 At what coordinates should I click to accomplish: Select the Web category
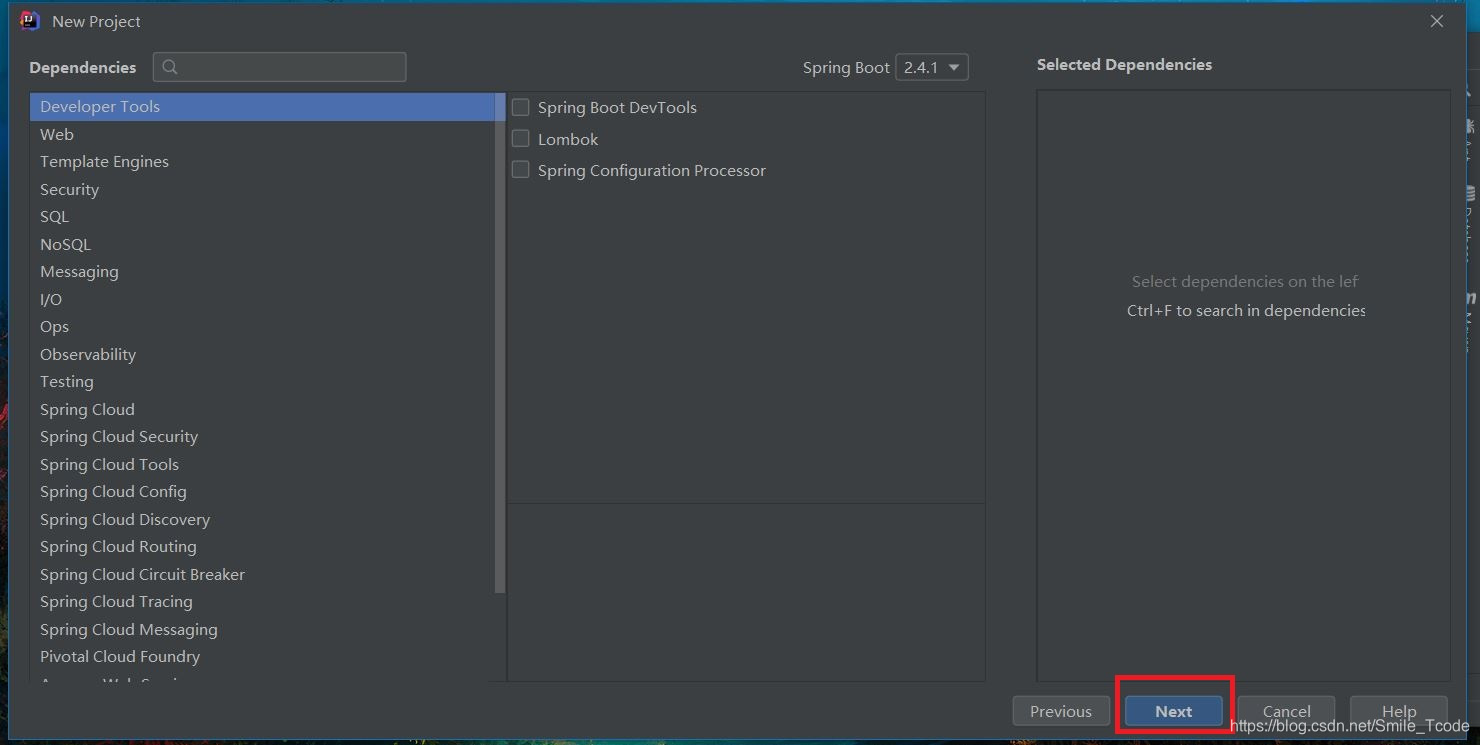[x=262, y=134]
